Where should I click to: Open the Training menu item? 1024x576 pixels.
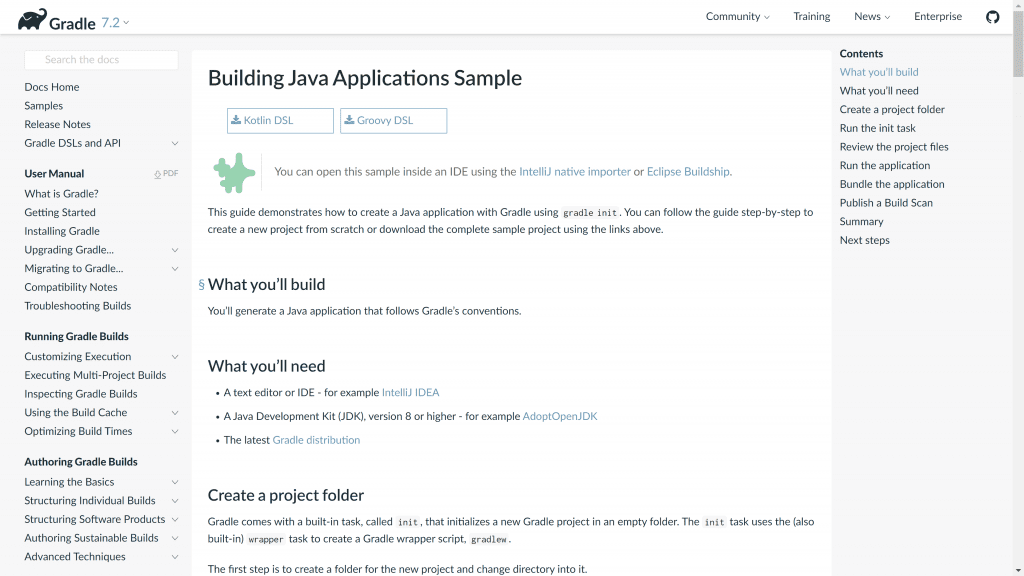pyautogui.click(x=811, y=17)
